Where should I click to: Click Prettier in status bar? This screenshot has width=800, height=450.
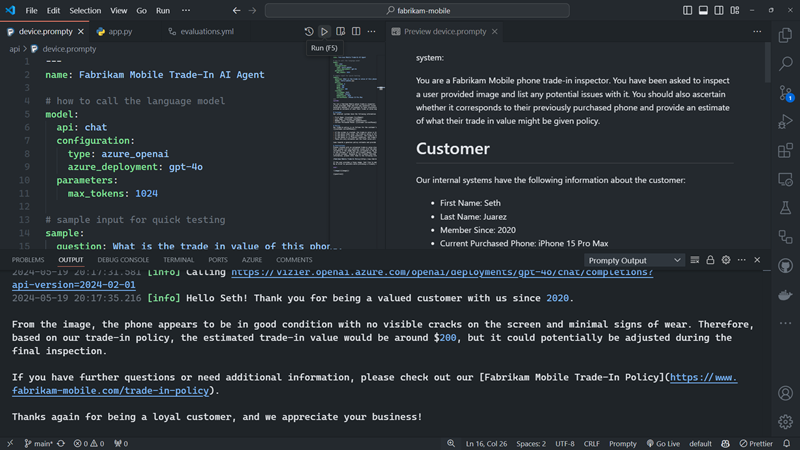click(x=756, y=443)
